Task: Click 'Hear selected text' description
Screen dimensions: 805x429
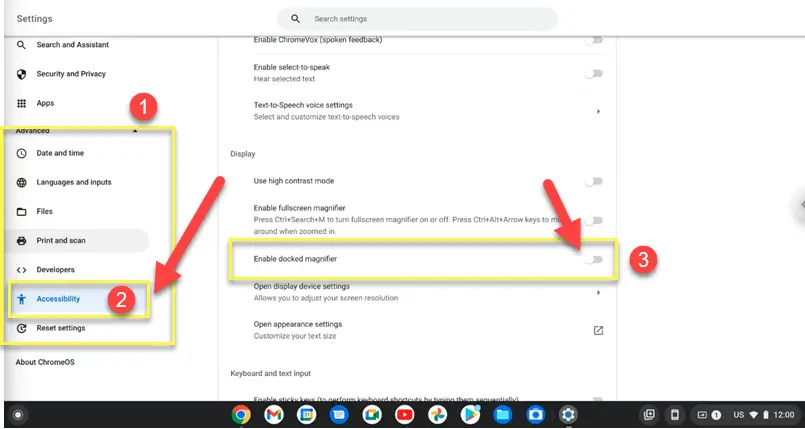Action: point(284,79)
